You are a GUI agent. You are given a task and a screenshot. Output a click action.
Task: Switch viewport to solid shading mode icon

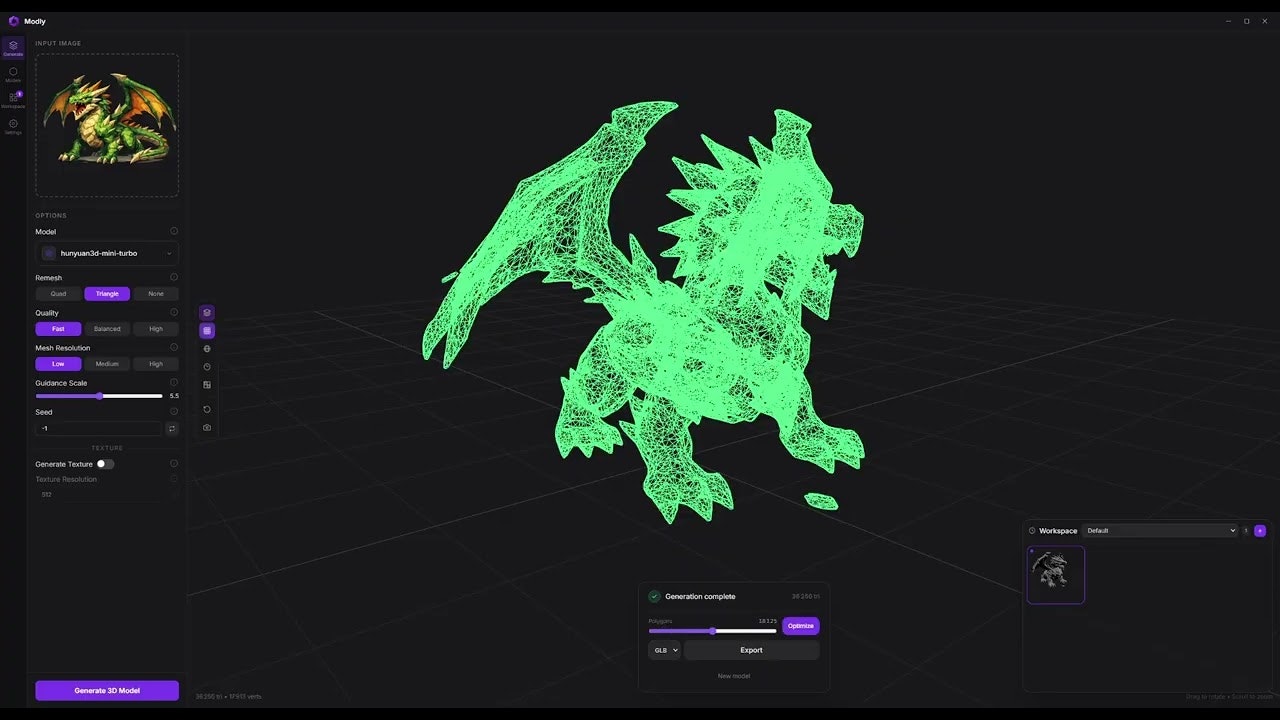point(207,312)
